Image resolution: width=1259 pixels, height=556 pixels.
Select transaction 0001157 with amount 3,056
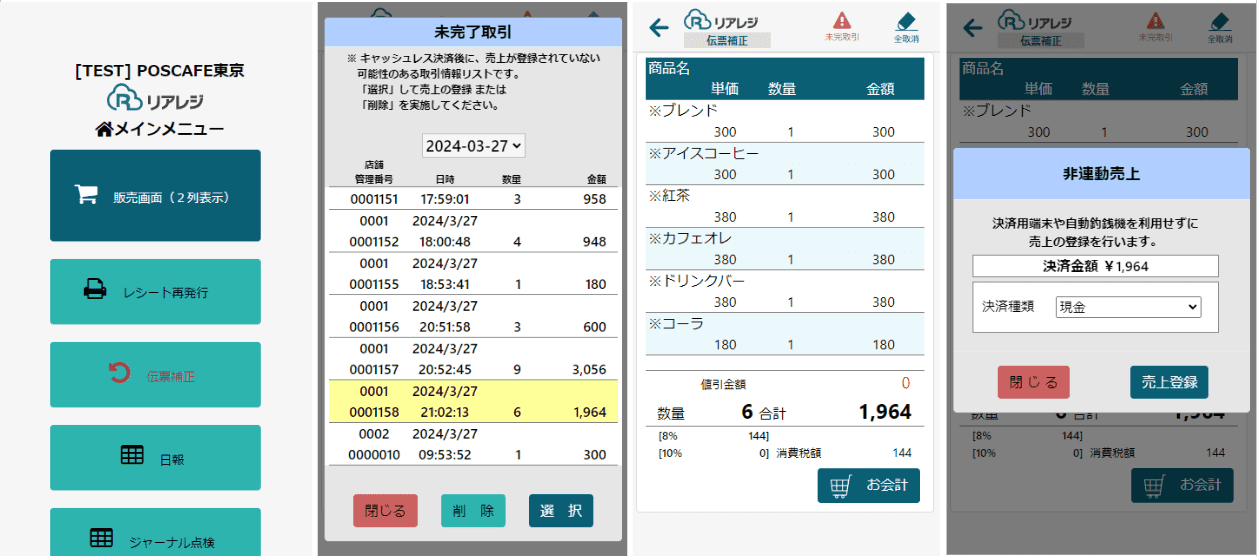pos(472,358)
